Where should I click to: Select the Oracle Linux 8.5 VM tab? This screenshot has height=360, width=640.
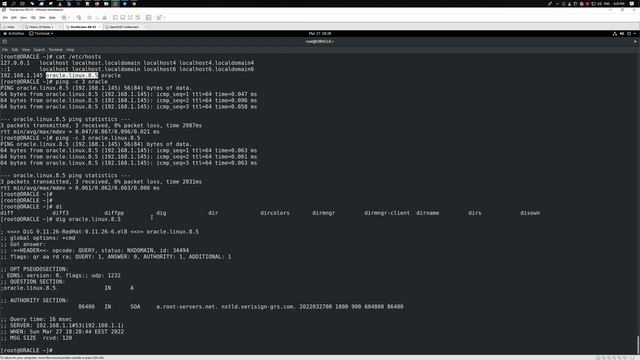[83, 27]
